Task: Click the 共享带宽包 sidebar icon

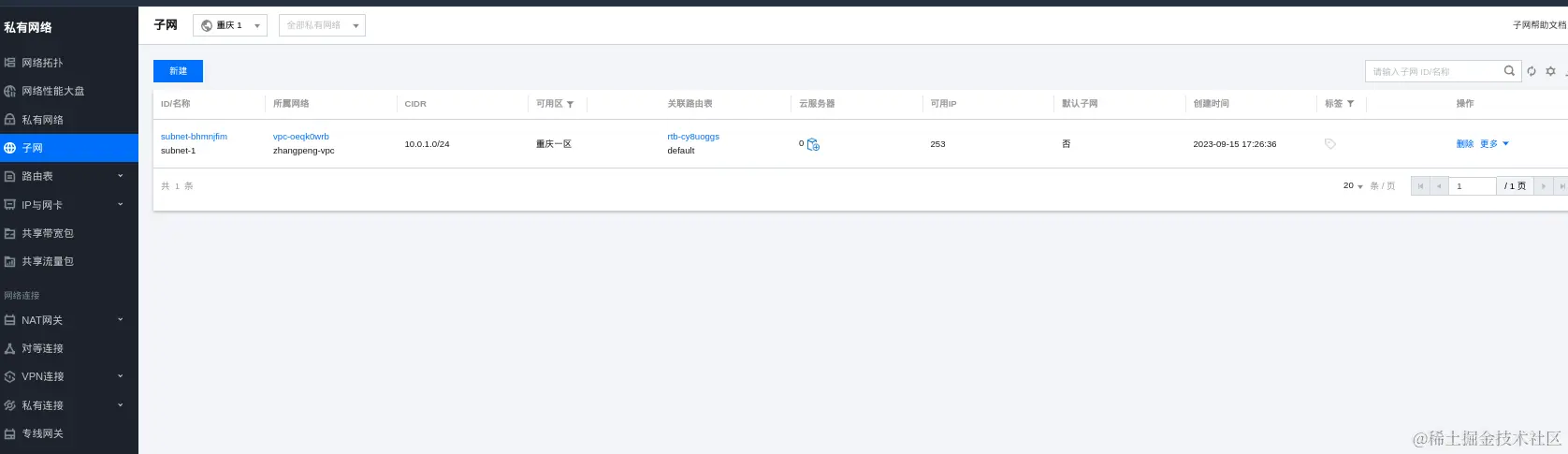Action: click(x=10, y=233)
